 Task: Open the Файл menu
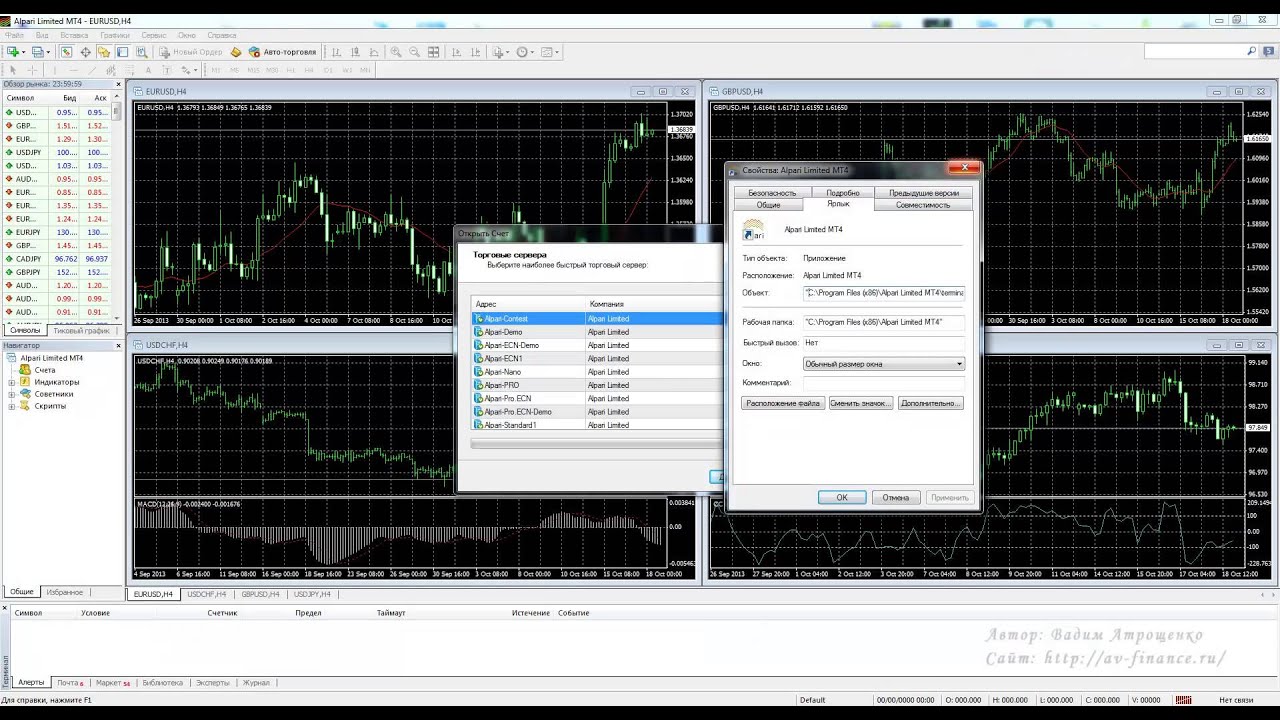tap(14, 35)
